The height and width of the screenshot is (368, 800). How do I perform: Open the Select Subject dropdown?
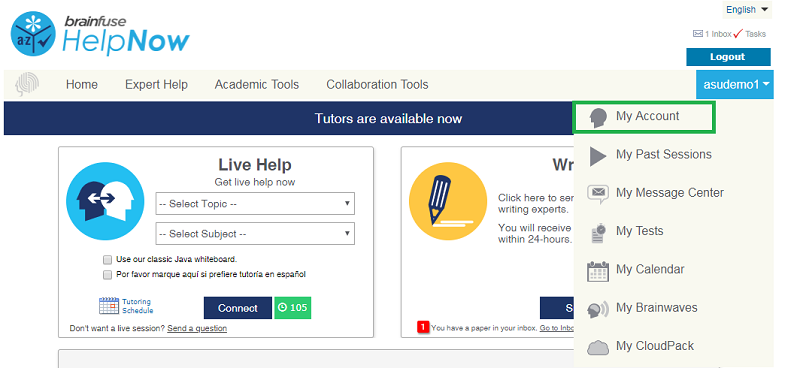[x=255, y=234]
